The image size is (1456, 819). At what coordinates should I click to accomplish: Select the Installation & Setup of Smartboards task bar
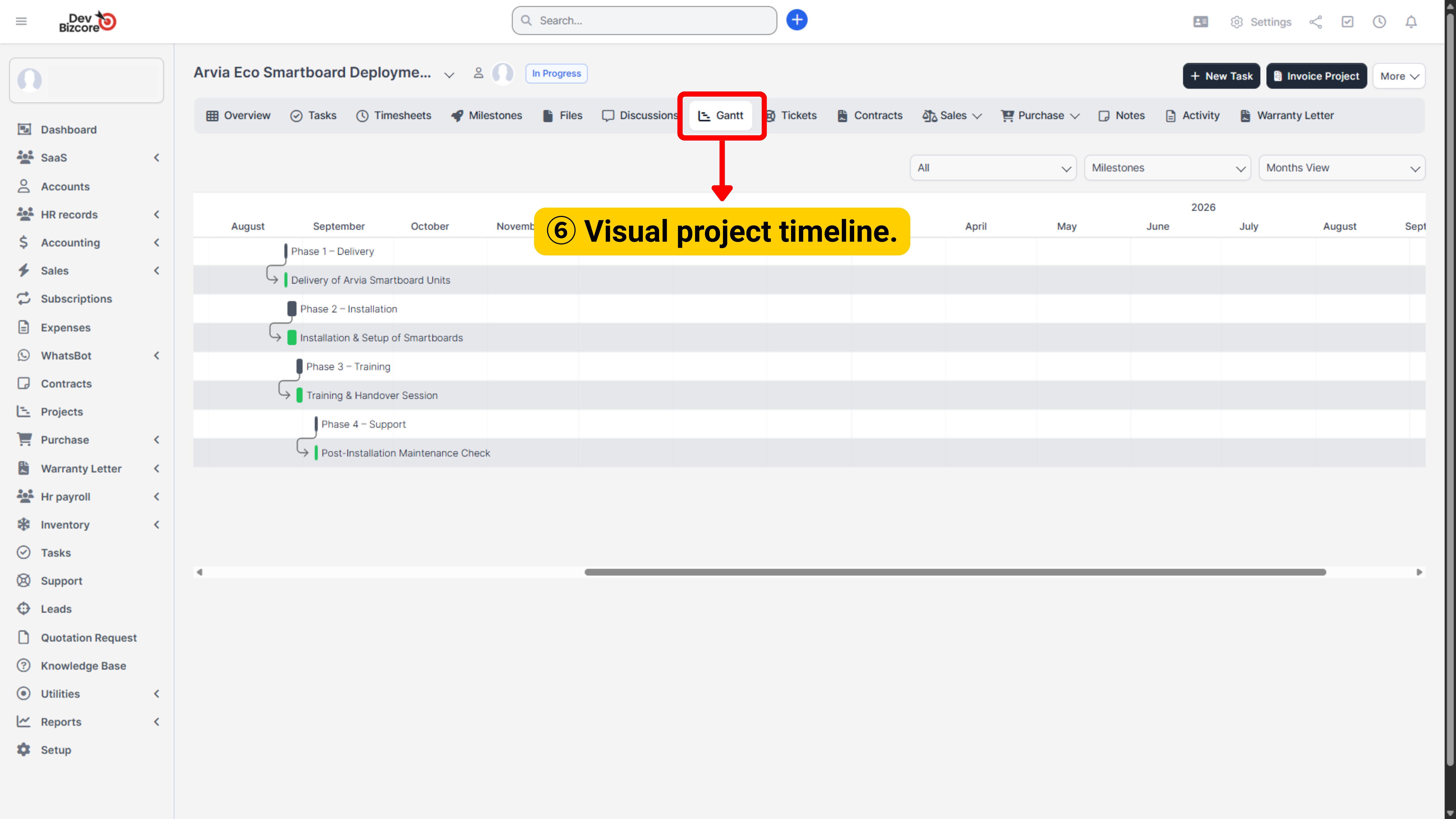coord(292,338)
